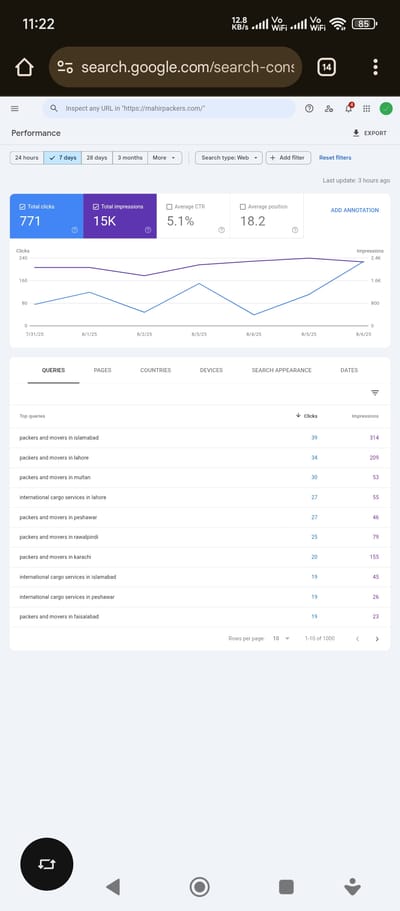400x911 pixels.
Task: Switch to the Countries tab
Action: 155,370
